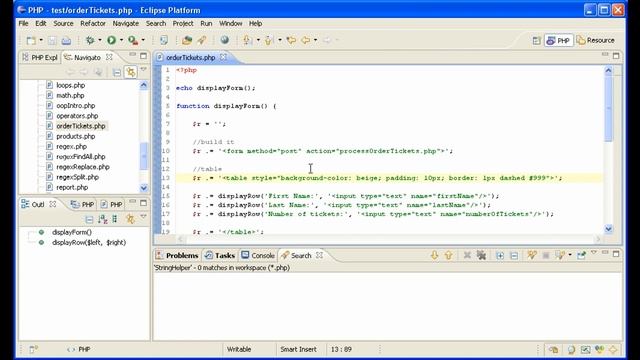
Task: Open Back navigation history dropdown arrow
Action: point(315,40)
